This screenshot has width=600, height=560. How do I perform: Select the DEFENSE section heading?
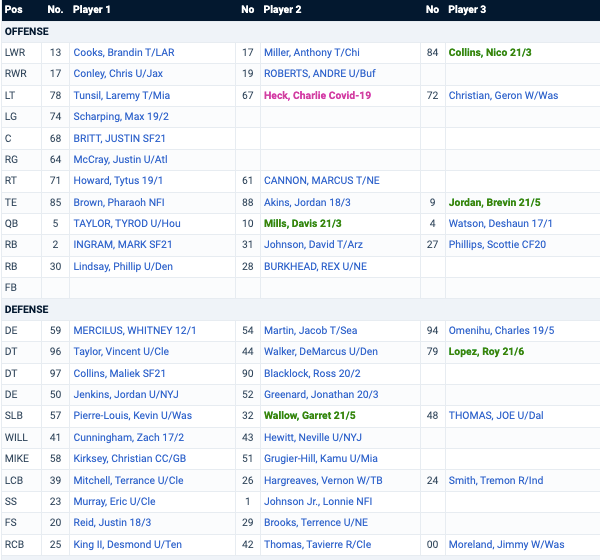26,309
